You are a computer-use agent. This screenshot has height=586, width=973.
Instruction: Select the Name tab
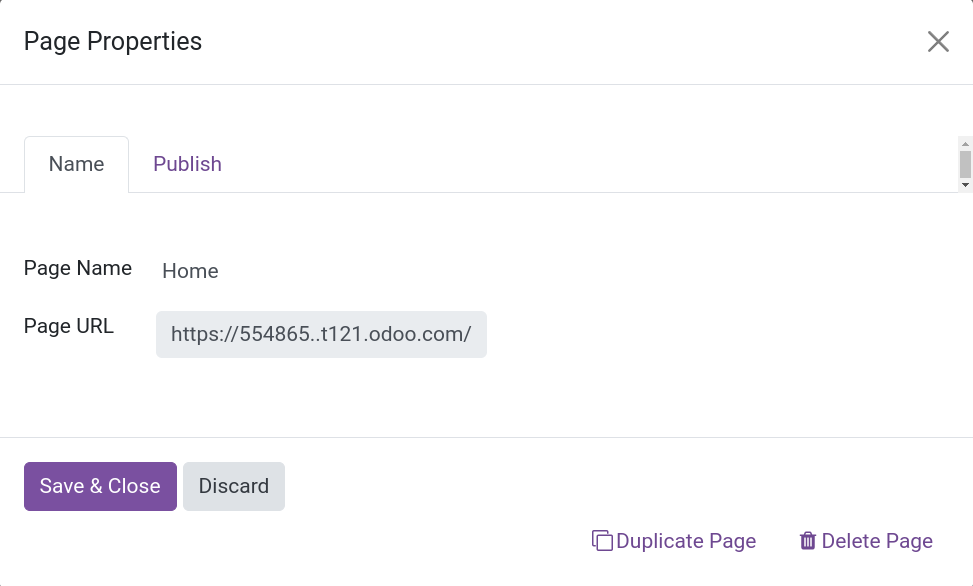point(76,164)
